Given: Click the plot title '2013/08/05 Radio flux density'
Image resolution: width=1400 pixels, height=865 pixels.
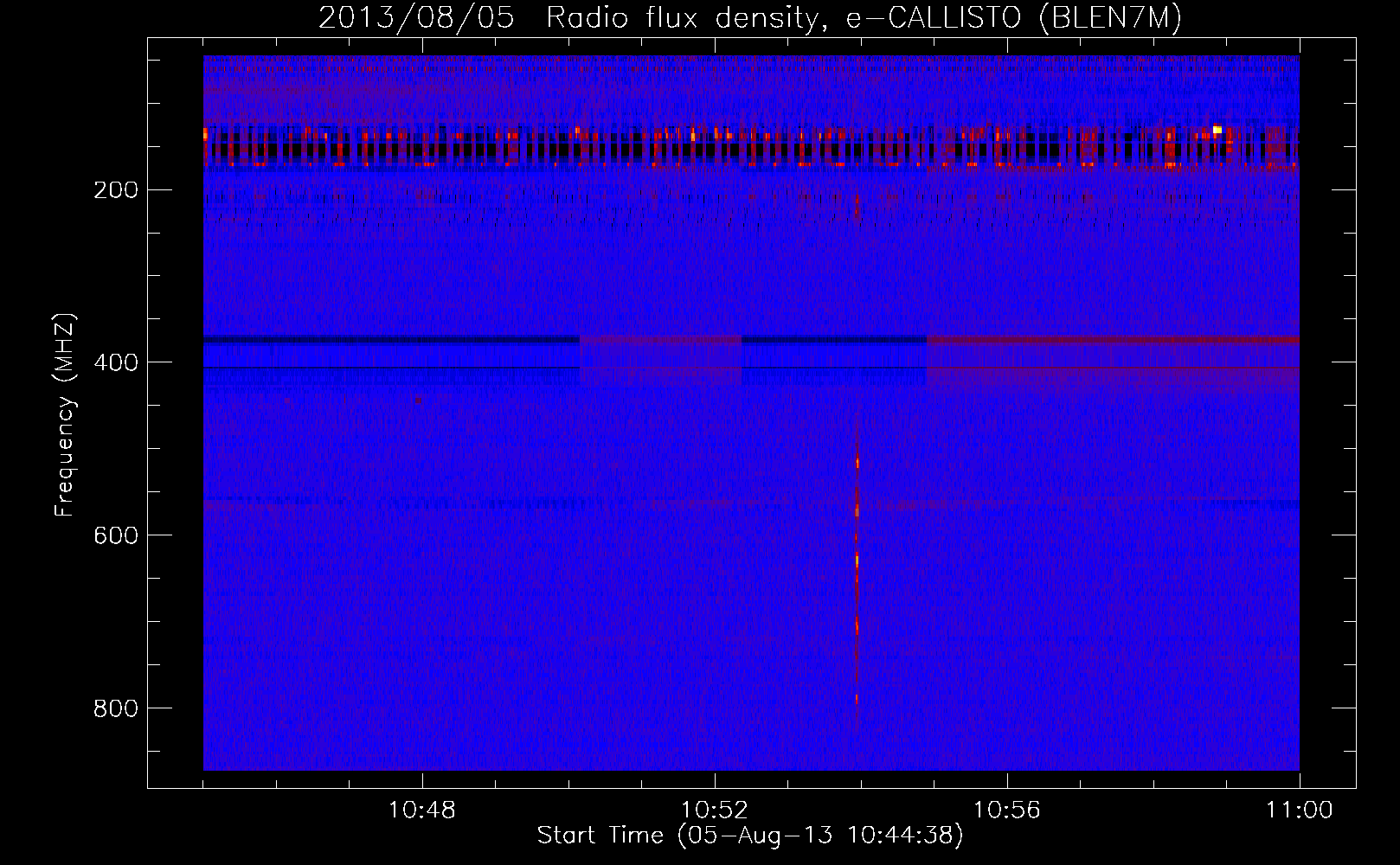Looking at the screenshot, I should (568, 18).
